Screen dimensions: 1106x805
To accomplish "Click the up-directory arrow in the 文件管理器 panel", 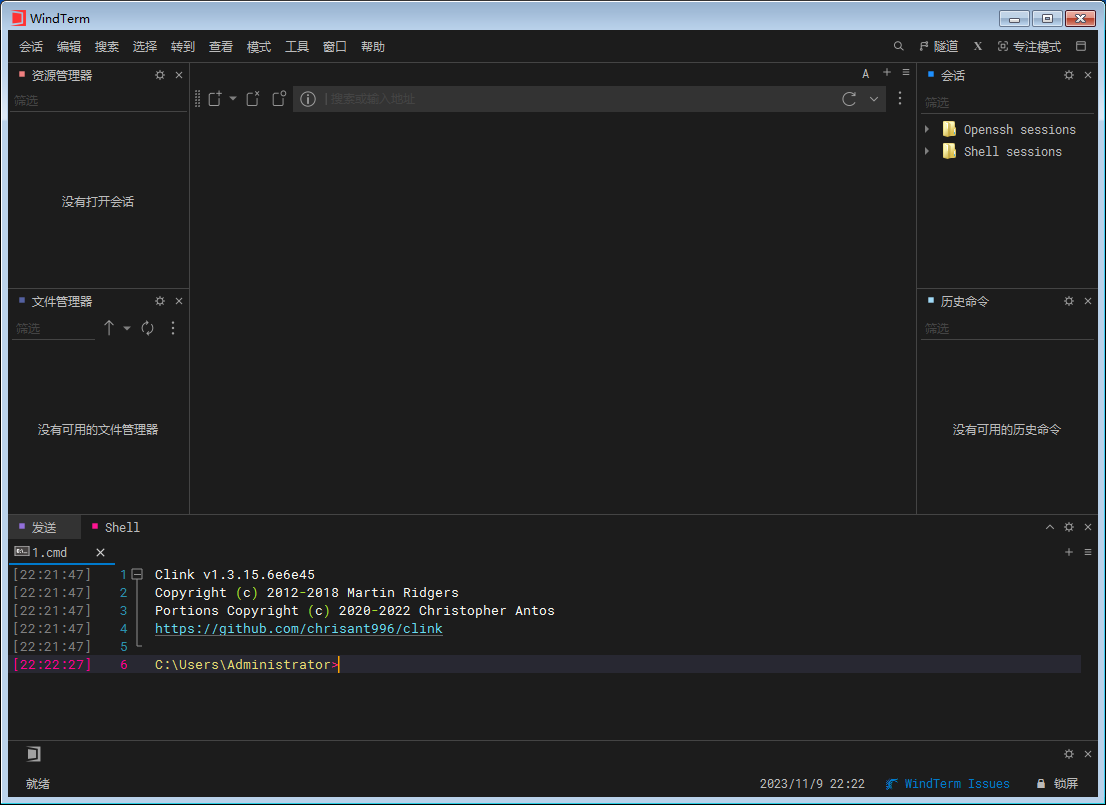I will tap(109, 328).
